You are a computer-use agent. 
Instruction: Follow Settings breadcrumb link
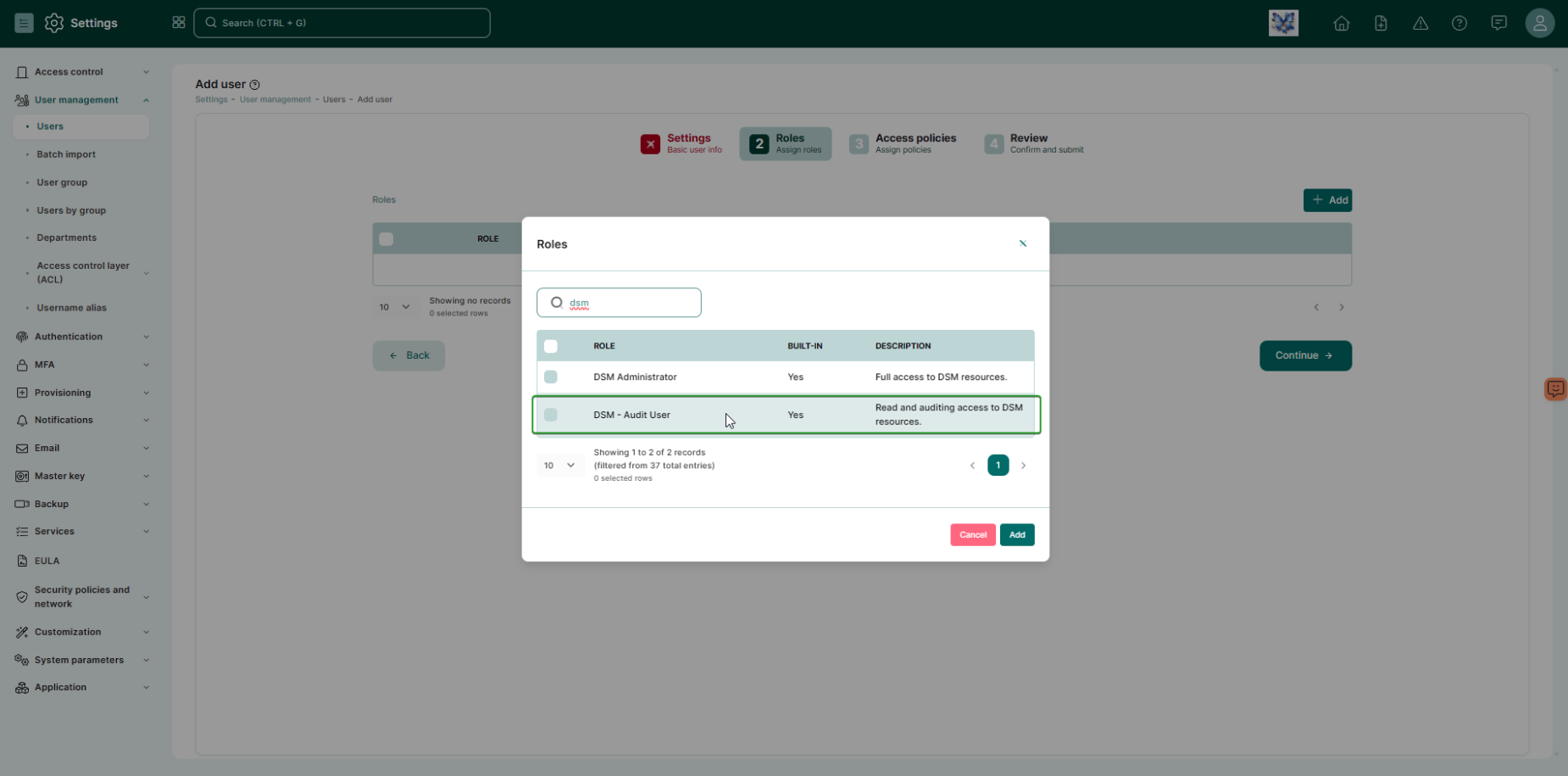[211, 99]
